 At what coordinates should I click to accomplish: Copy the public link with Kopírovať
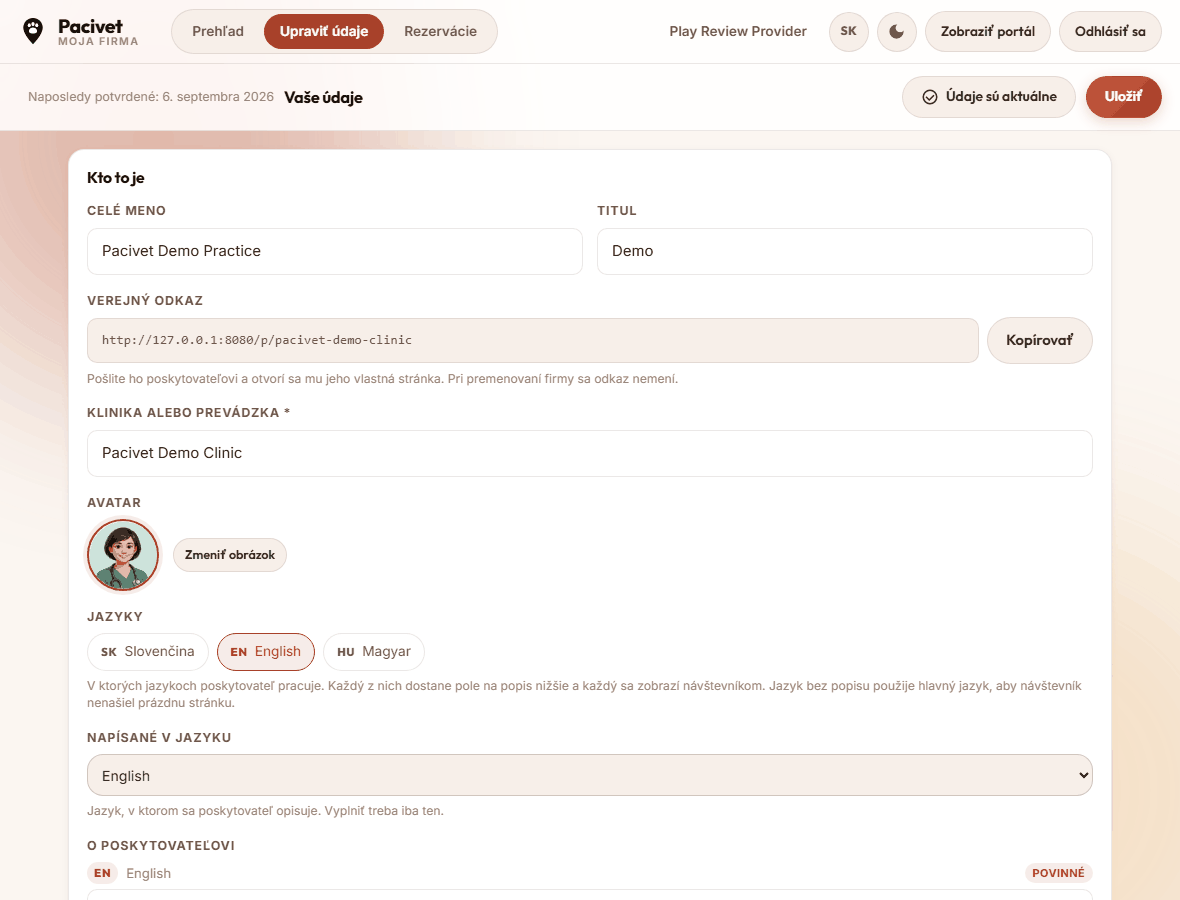(x=1039, y=340)
